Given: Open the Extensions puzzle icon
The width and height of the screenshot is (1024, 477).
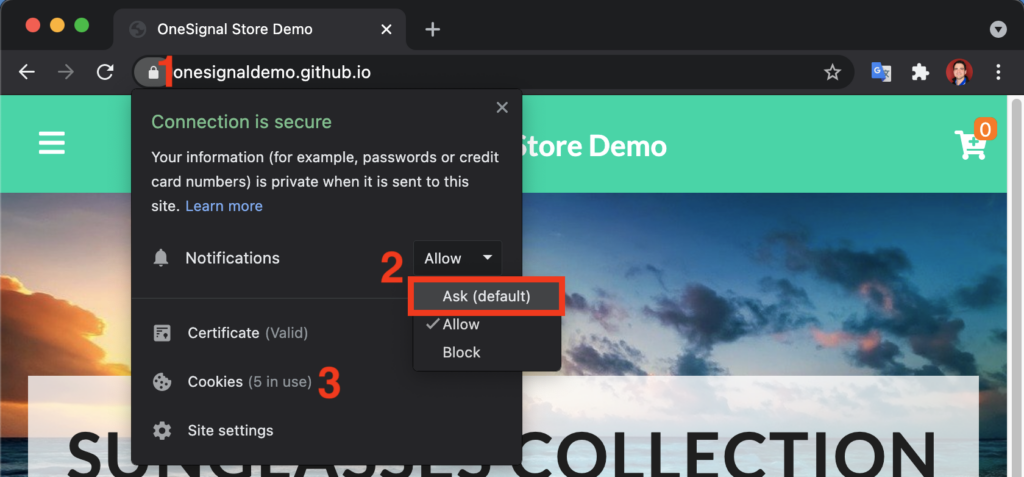Looking at the screenshot, I should [x=920, y=72].
